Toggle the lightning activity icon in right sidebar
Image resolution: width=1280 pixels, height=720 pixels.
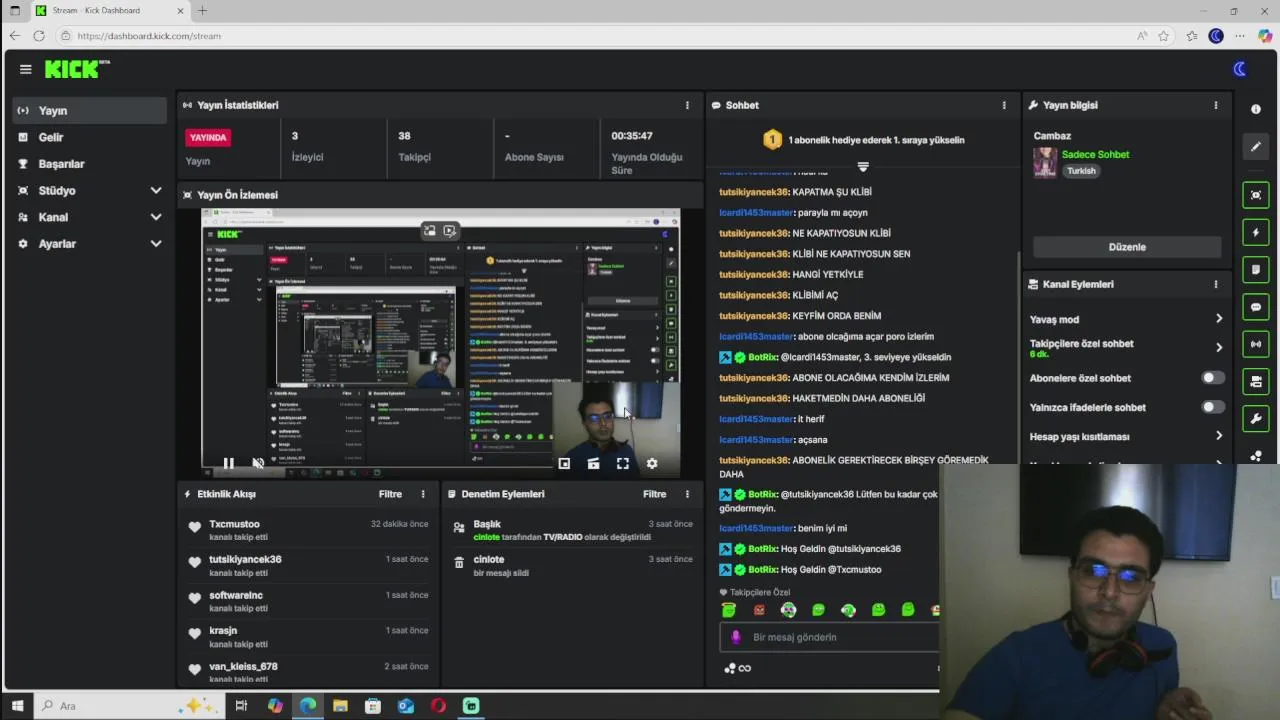coord(1256,232)
